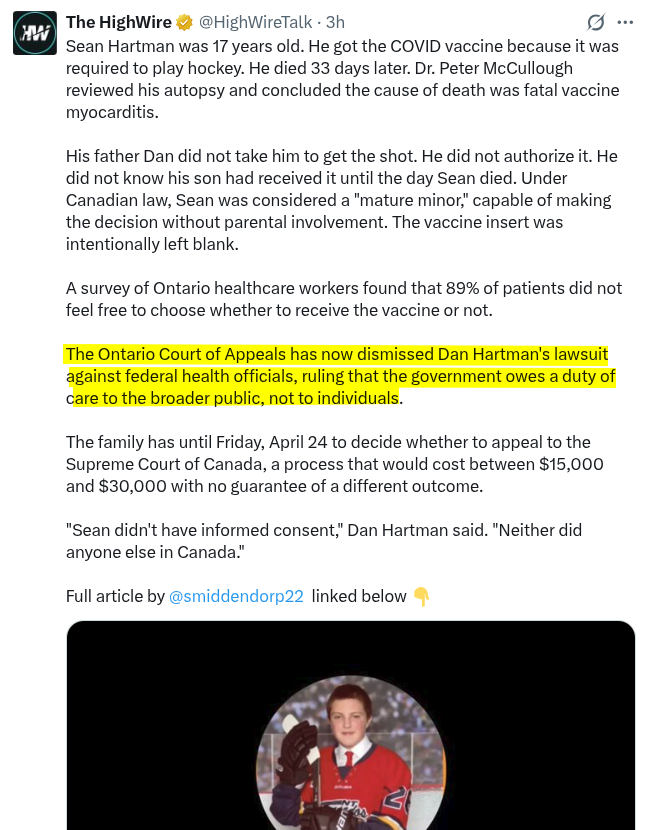Click the 3h post timestamp
Screen dimensions: 653x830
point(335,22)
